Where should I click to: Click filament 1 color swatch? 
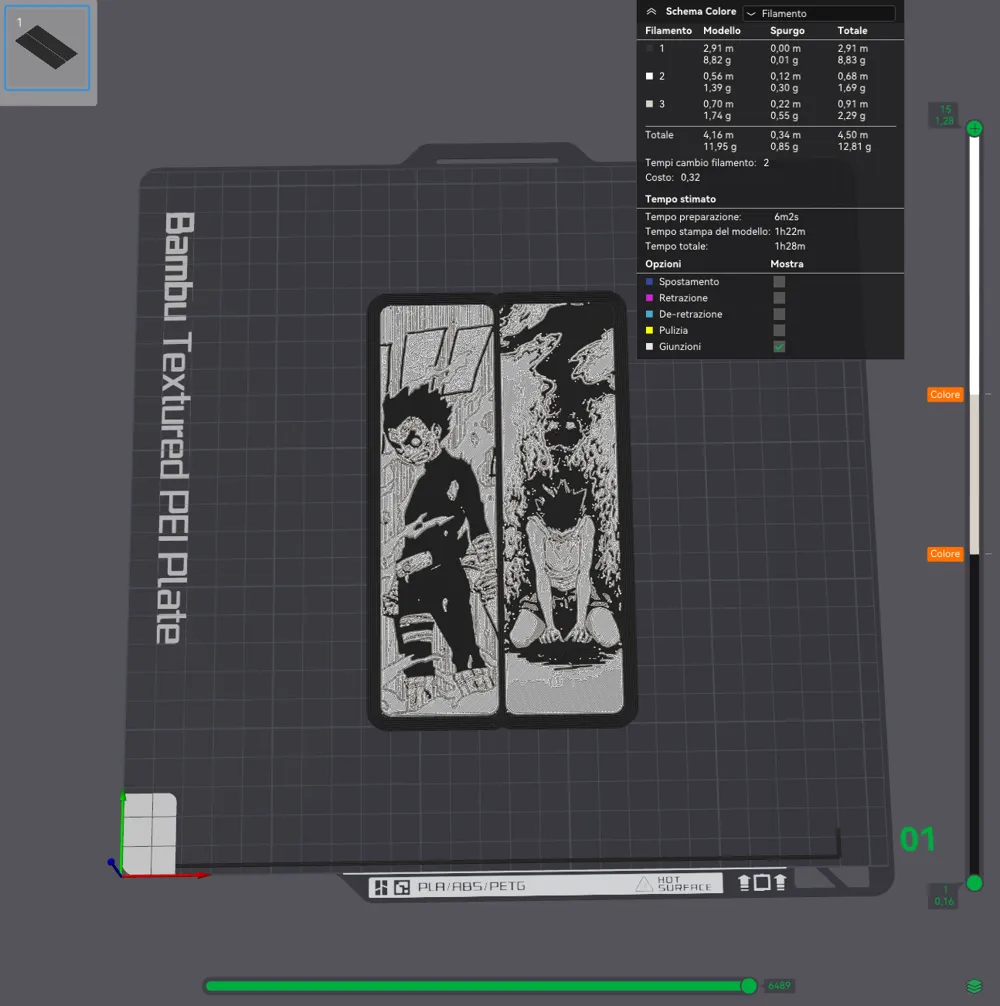[x=649, y=49]
